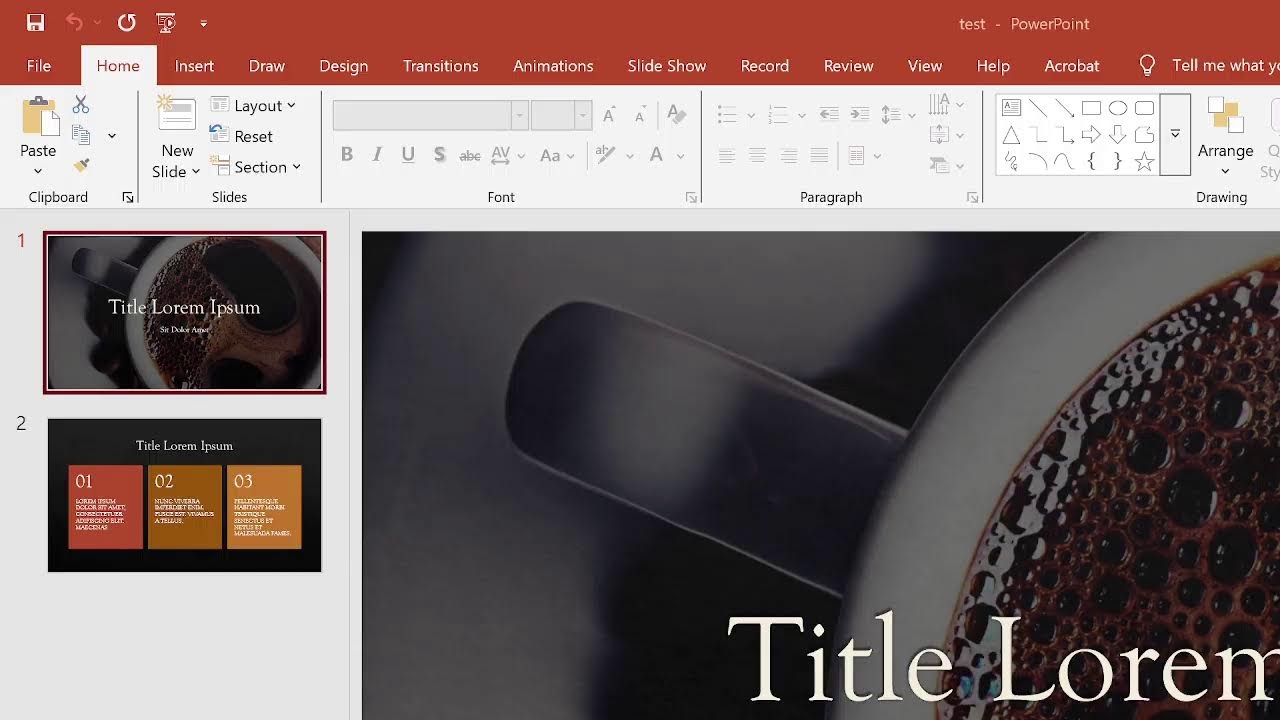
Task: Toggle Text Shadow formatting
Action: (439, 155)
